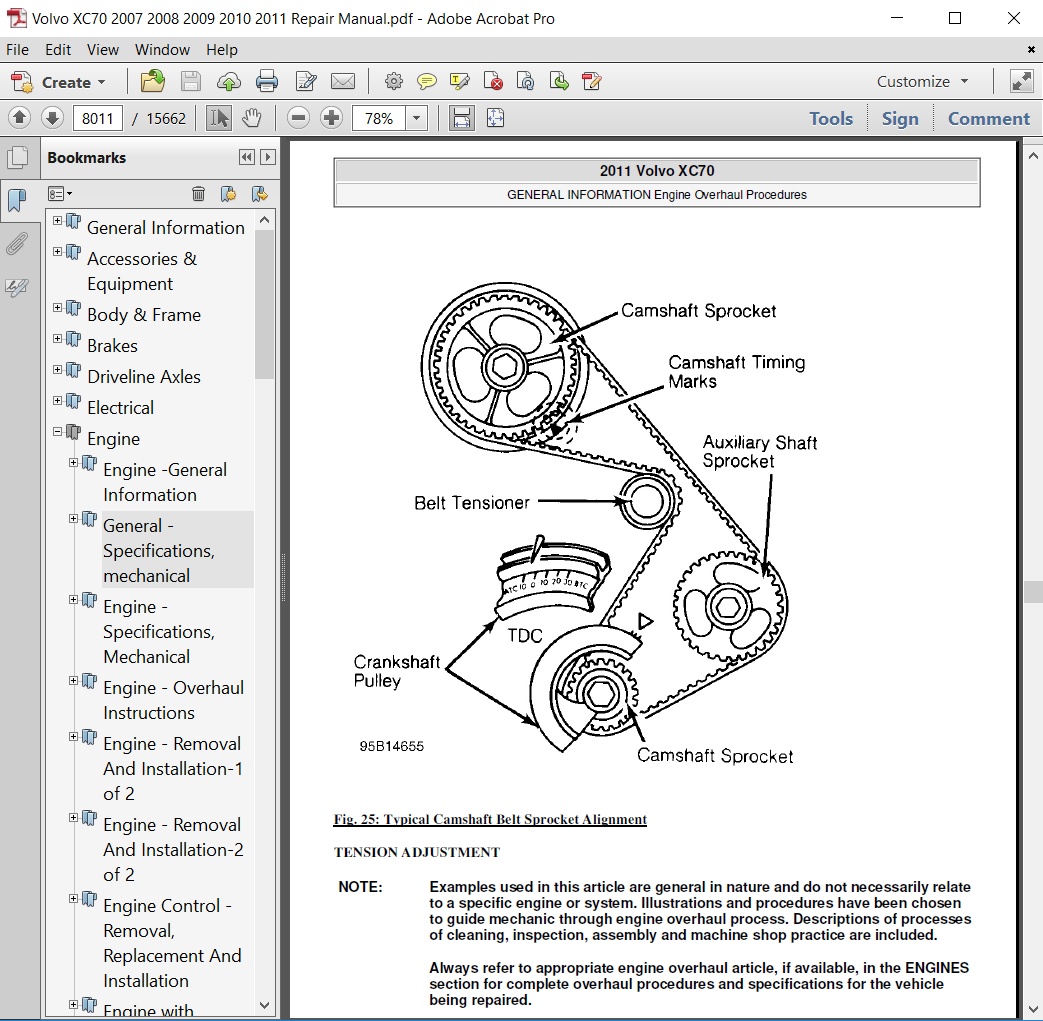Screen dimensions: 1043x1021
Task: Go to next page with down arrow
Action: [52, 118]
